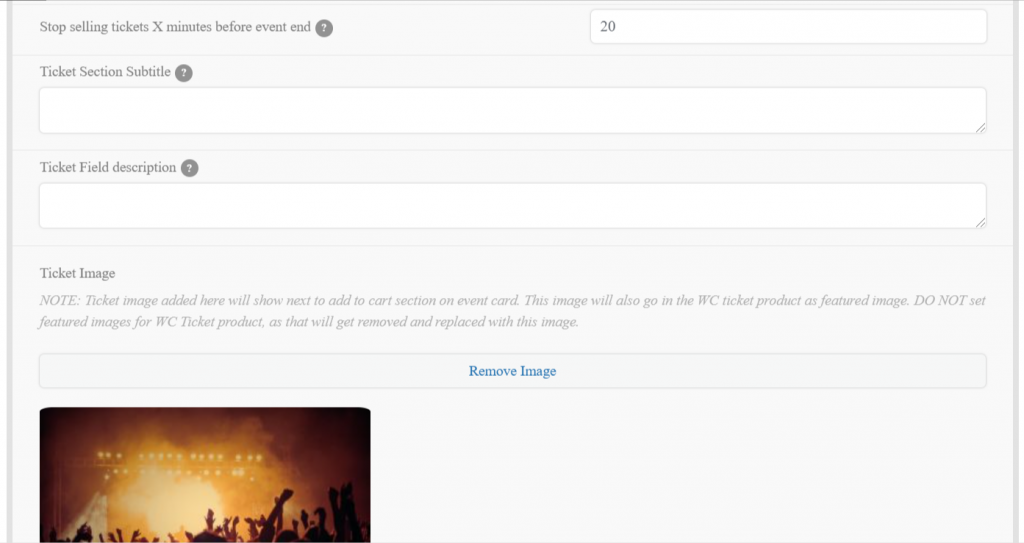Click the 'Ticket Image' section heading
Image resolution: width=1024 pixels, height=543 pixels.
77,273
